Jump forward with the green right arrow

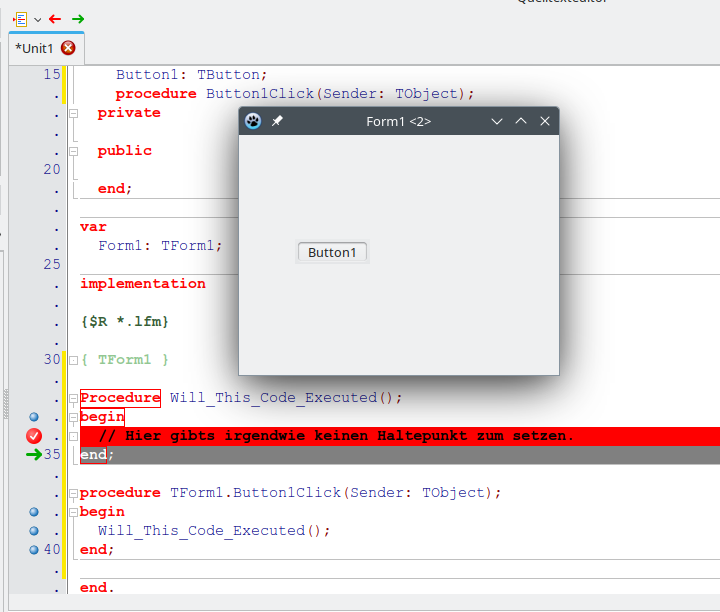(78, 19)
